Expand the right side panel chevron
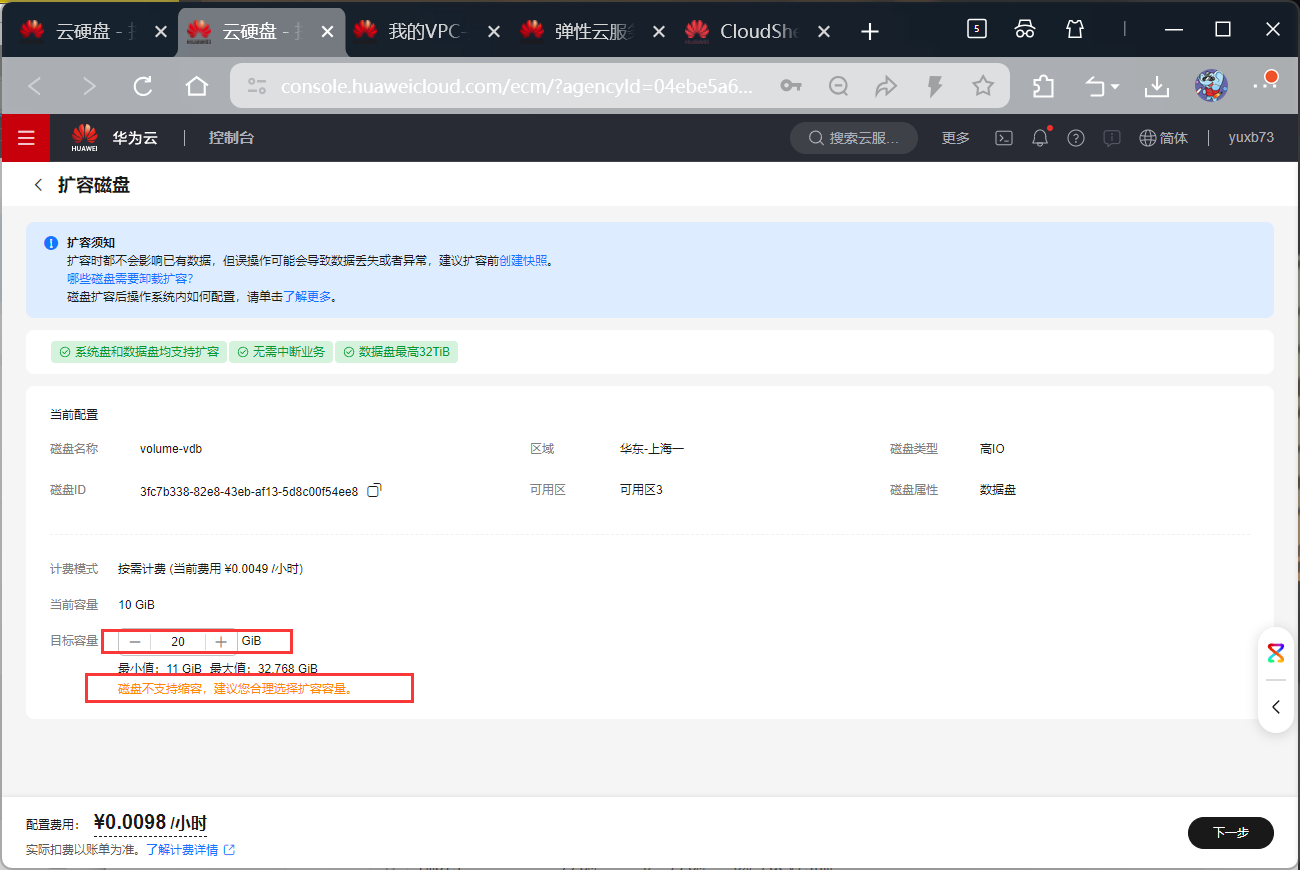This screenshot has height=870, width=1300. tap(1276, 707)
